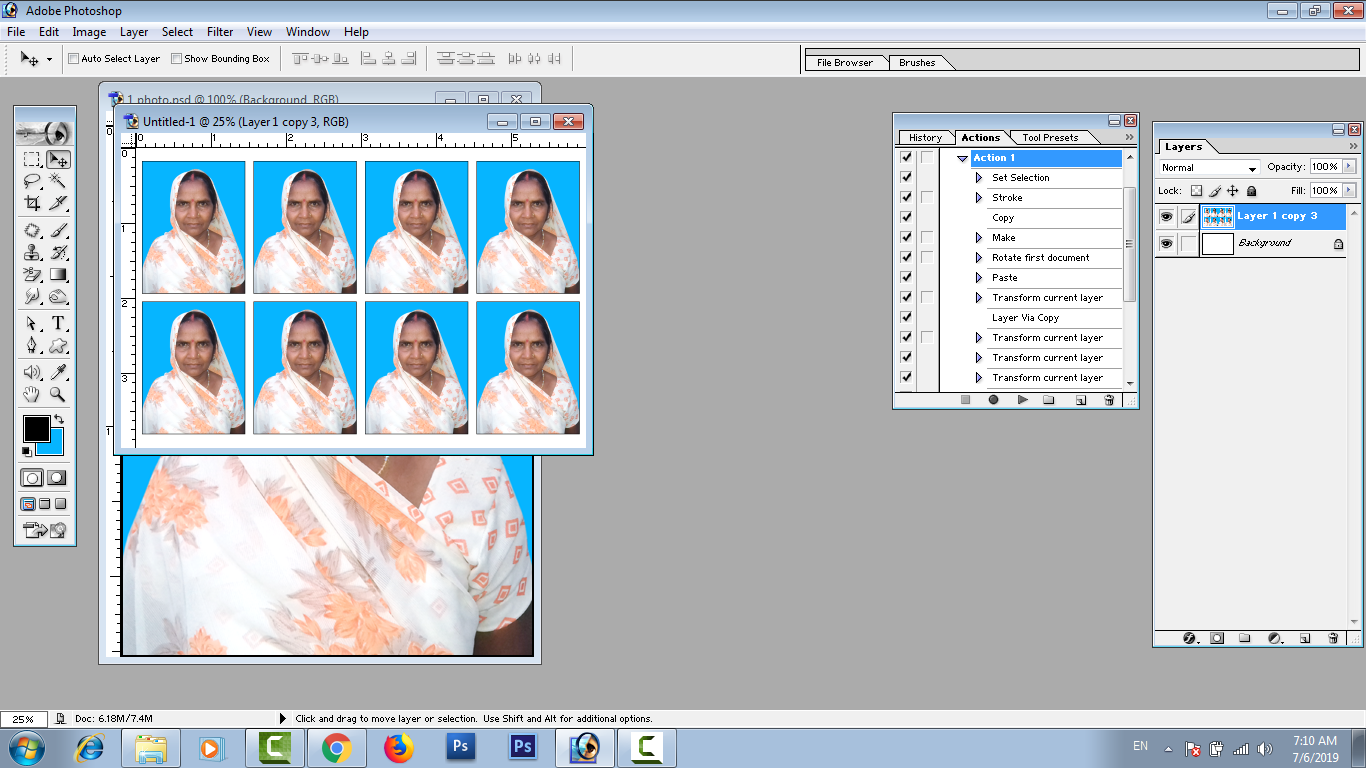The height and width of the screenshot is (768, 1366).
Task: Click Begin recording in Actions panel
Action: (993, 400)
